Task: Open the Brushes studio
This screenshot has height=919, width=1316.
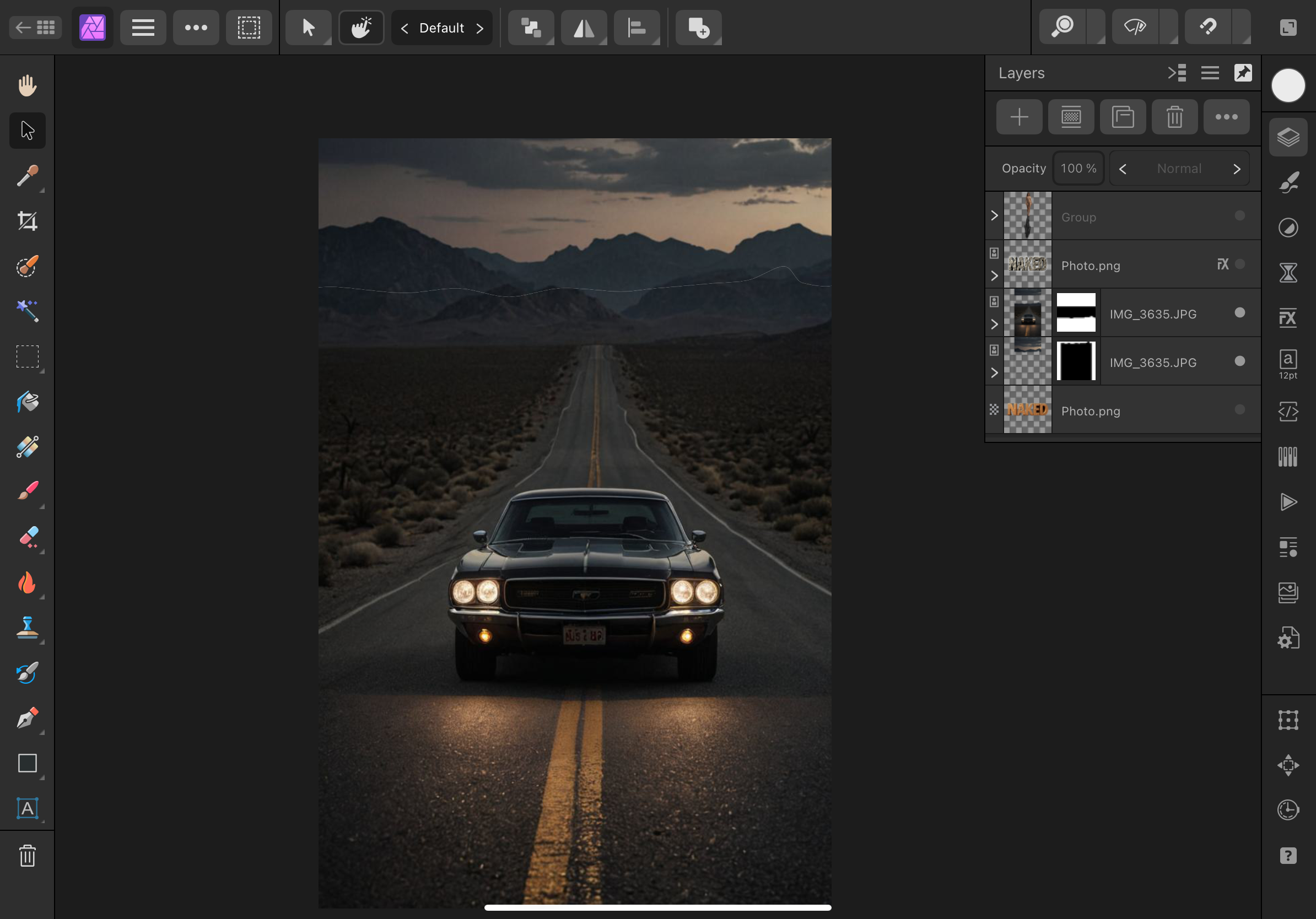Action: [1288, 183]
